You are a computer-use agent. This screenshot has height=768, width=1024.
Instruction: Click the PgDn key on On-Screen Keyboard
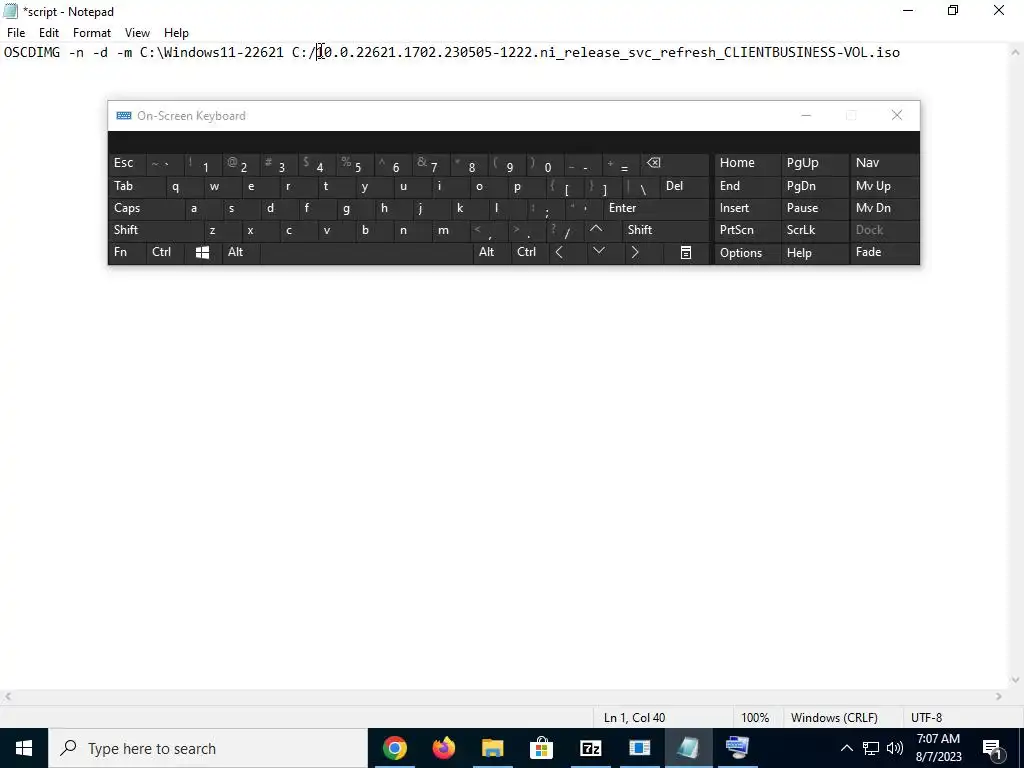[814, 186]
